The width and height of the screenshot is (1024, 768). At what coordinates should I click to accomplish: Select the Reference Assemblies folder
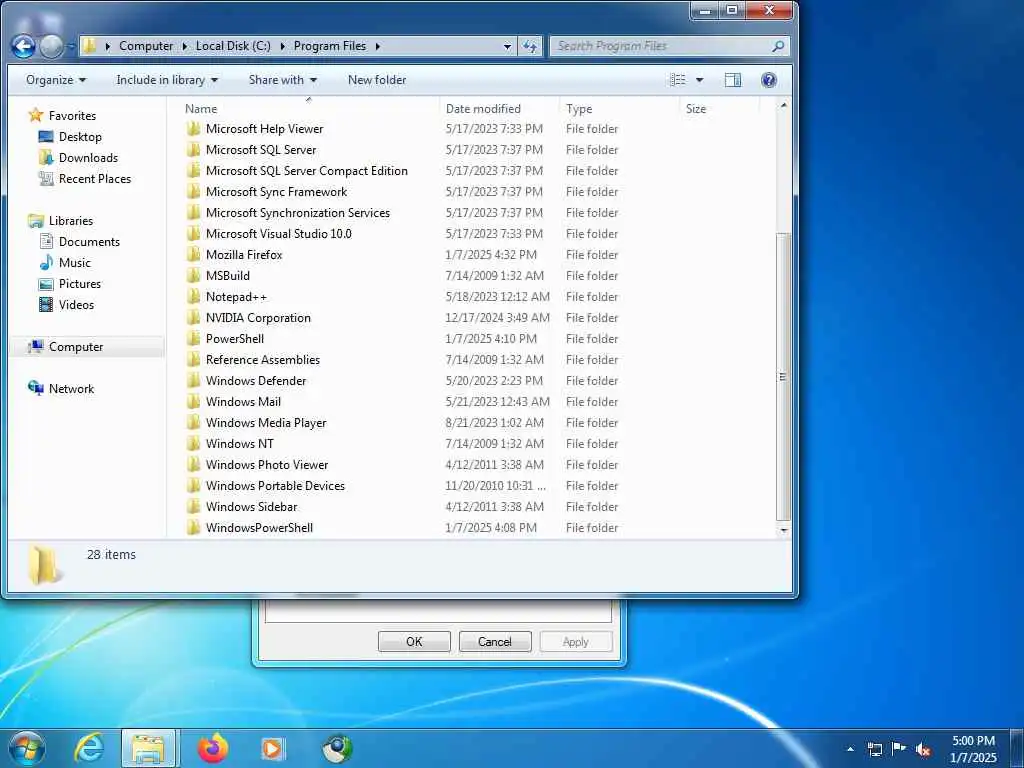pyautogui.click(x=263, y=360)
